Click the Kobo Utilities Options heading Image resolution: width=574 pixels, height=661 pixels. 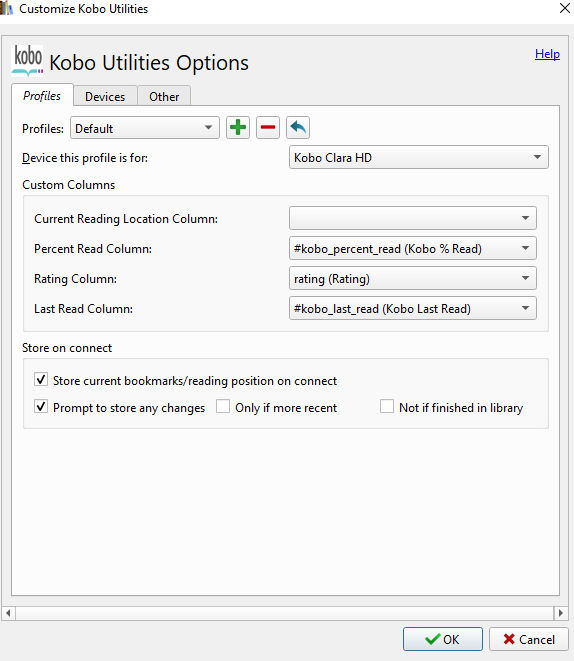tap(149, 63)
